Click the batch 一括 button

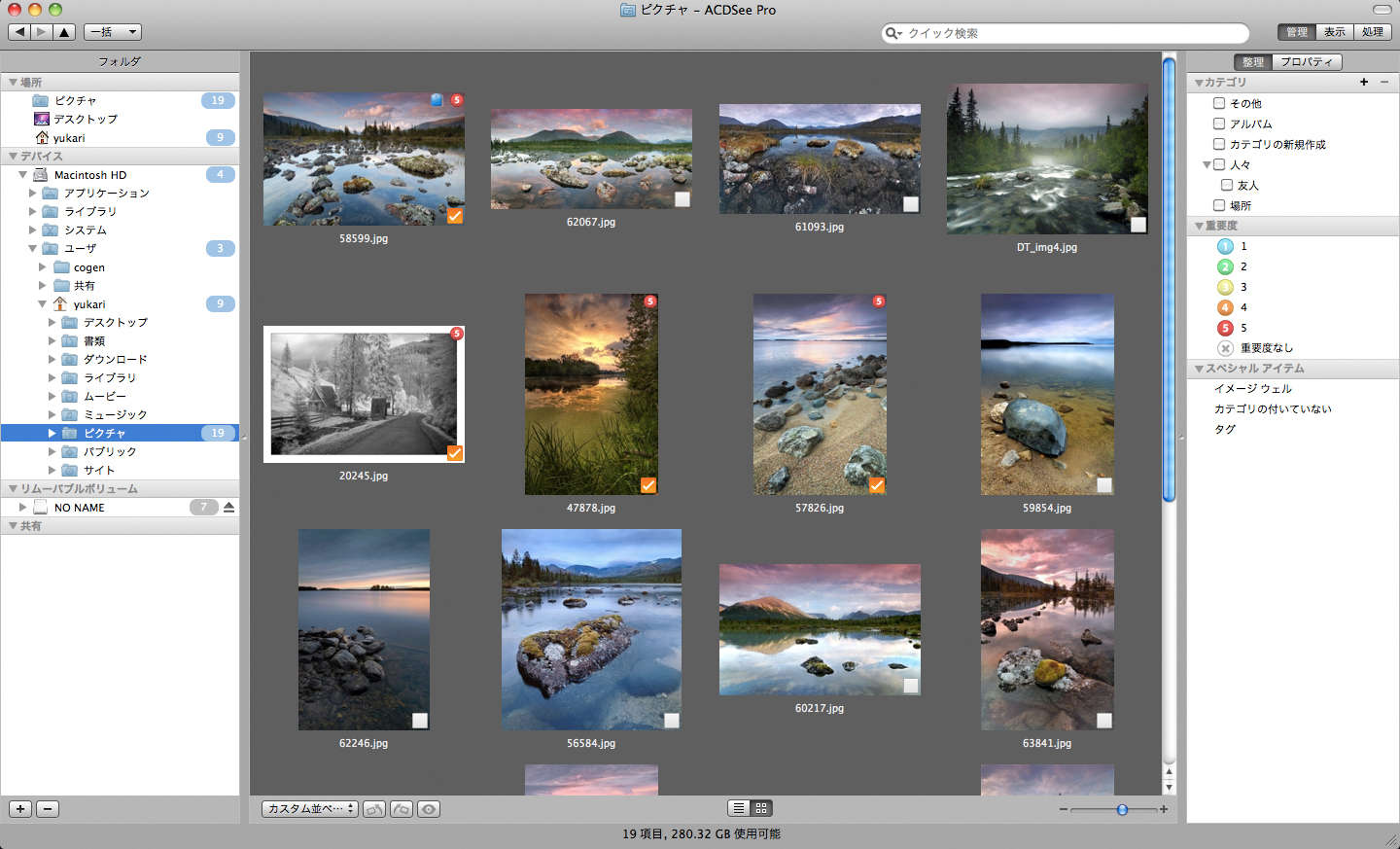point(112,31)
